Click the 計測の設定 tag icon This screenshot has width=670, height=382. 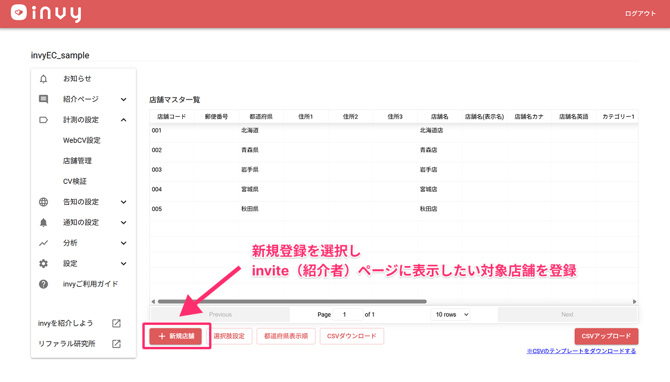point(43,120)
